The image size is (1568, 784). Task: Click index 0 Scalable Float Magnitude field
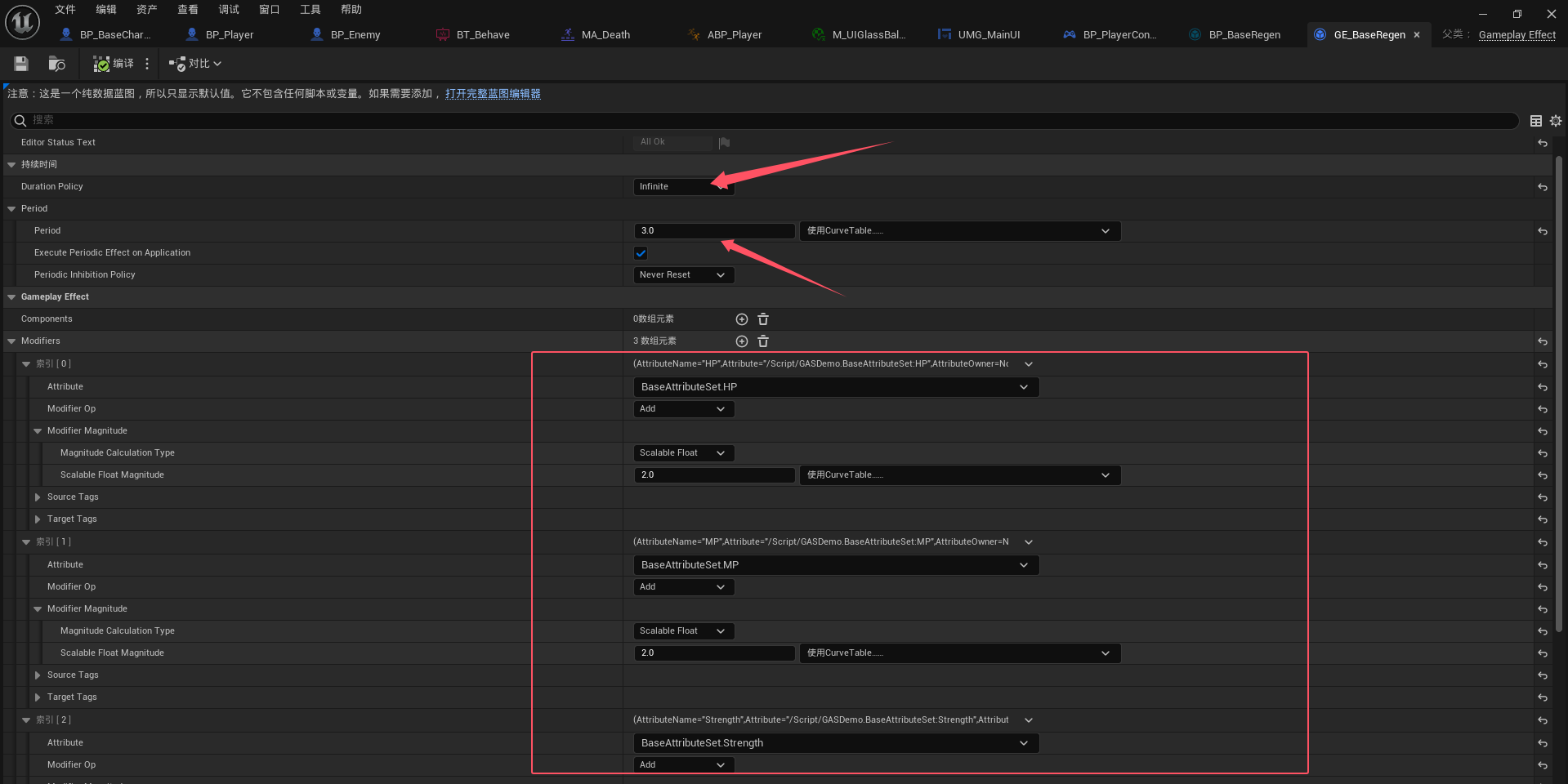pos(714,475)
